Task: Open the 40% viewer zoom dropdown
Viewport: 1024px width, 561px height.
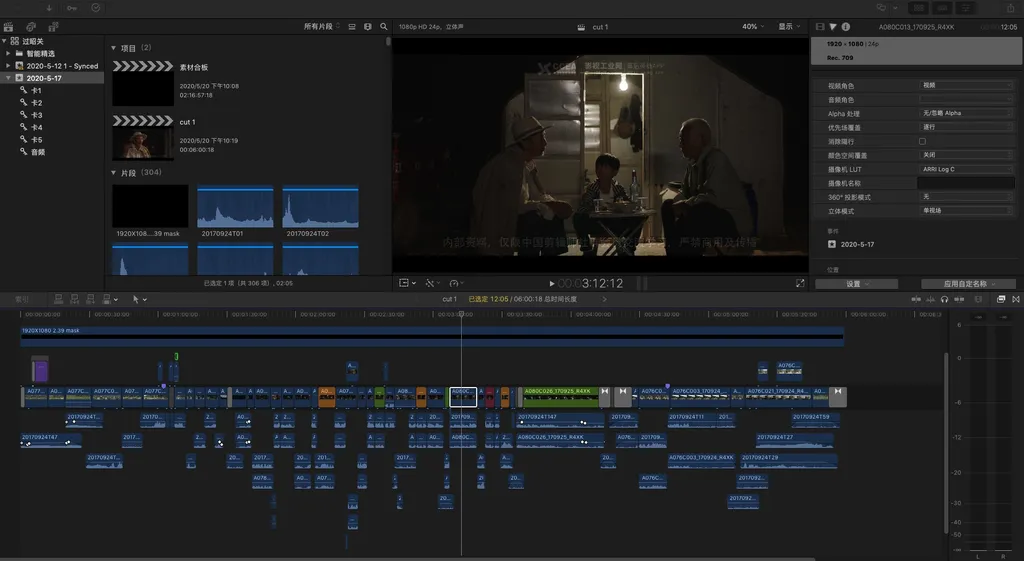Action: [x=752, y=27]
